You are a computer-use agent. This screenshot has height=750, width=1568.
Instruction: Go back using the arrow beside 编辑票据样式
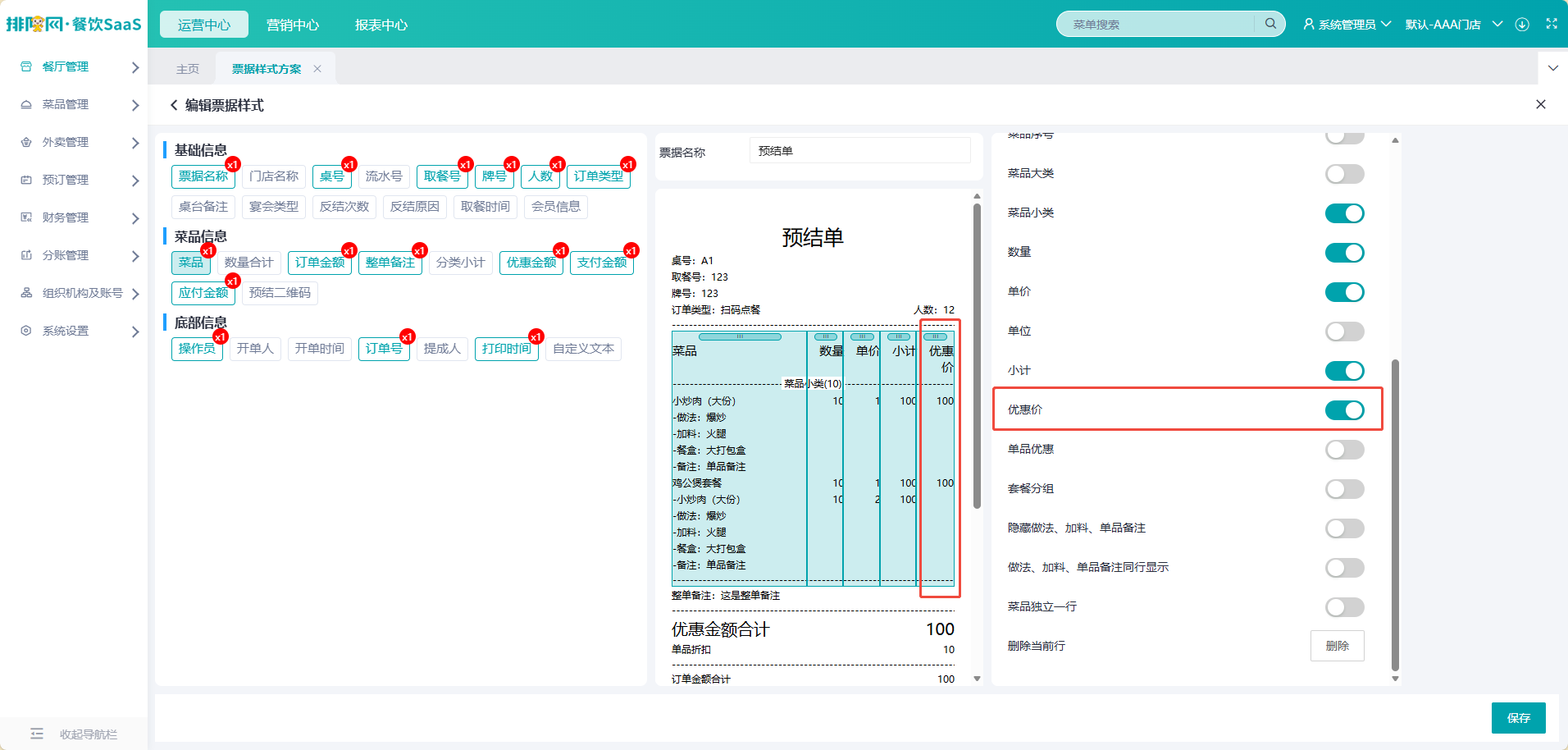tap(174, 105)
